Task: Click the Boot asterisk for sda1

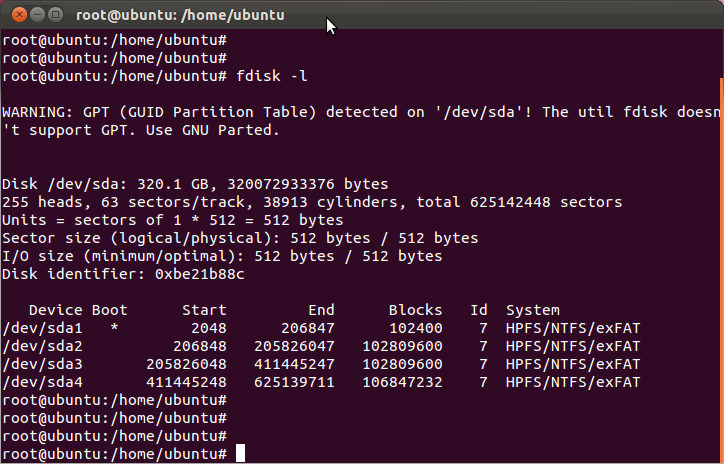Action: 114,328
